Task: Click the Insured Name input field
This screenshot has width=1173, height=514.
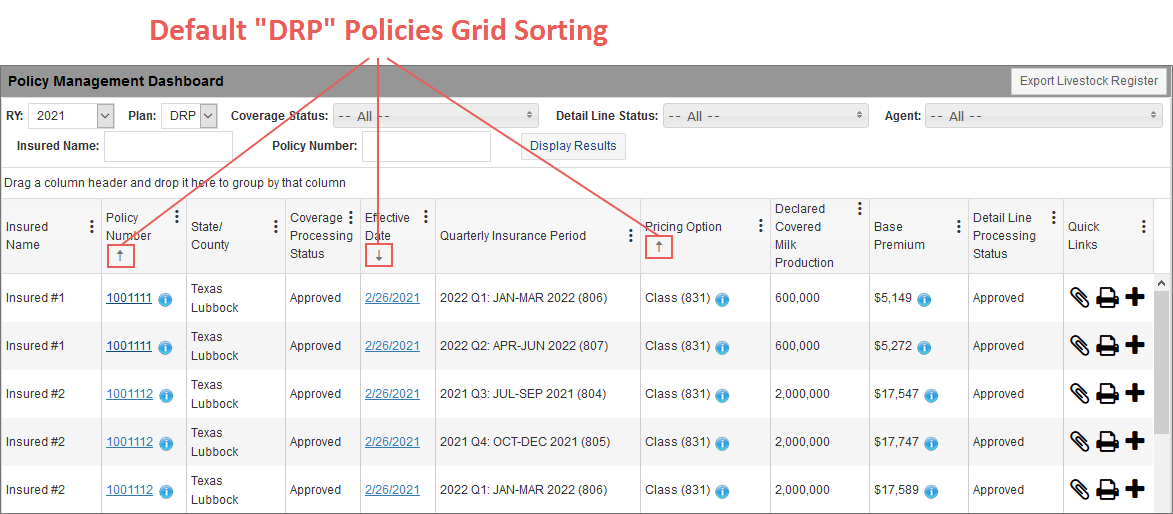Action: click(x=168, y=146)
